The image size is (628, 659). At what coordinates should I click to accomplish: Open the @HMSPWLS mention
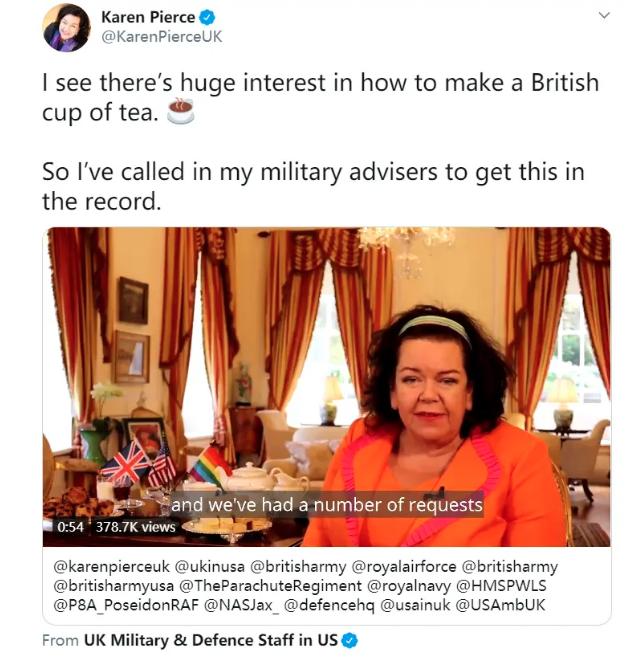tap(501, 585)
